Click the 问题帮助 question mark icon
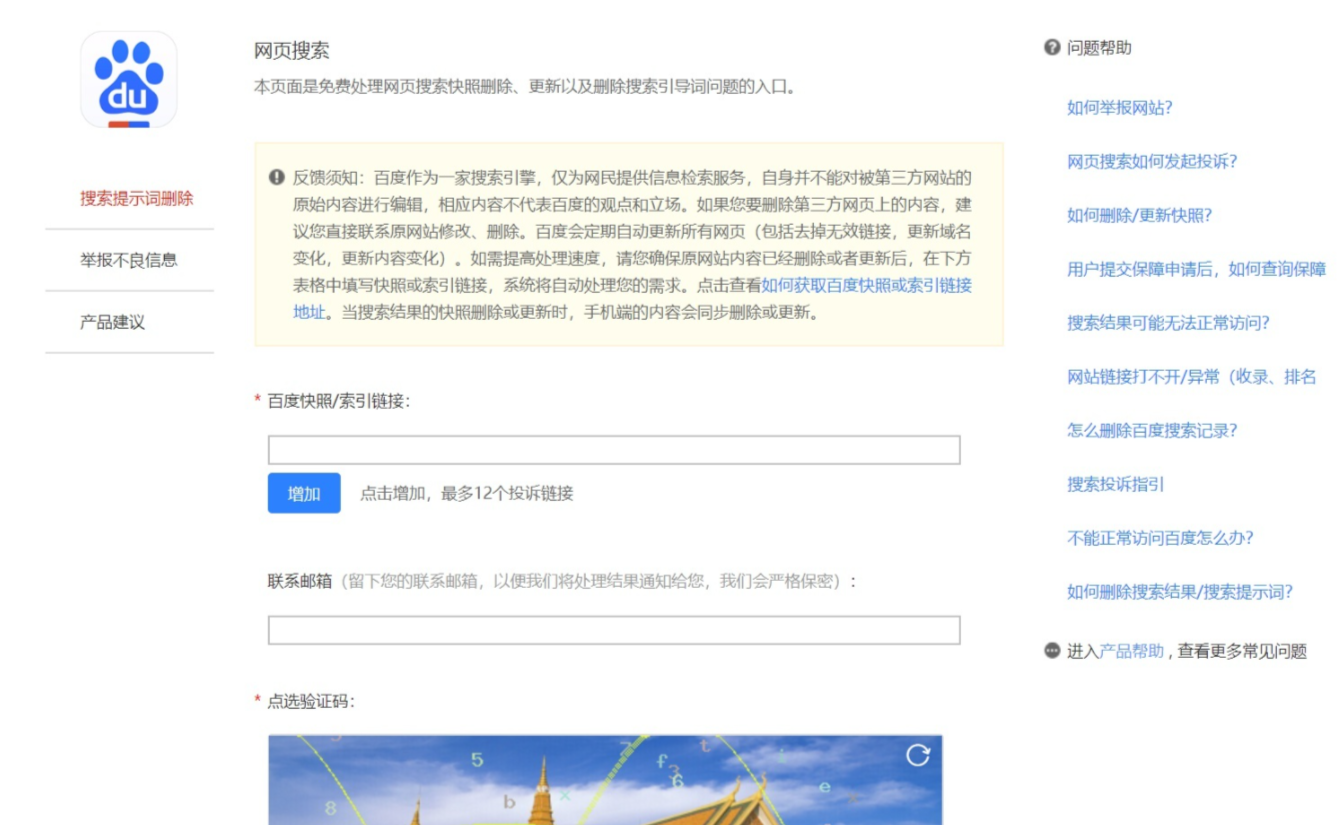Screen dimensions: 1343x825 tap(1051, 47)
